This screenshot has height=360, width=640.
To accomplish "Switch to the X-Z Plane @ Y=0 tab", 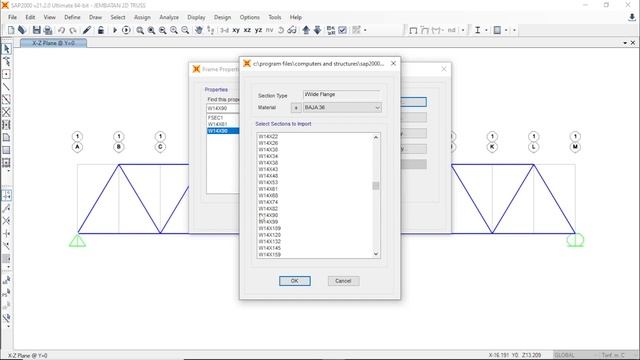I will pos(53,43).
